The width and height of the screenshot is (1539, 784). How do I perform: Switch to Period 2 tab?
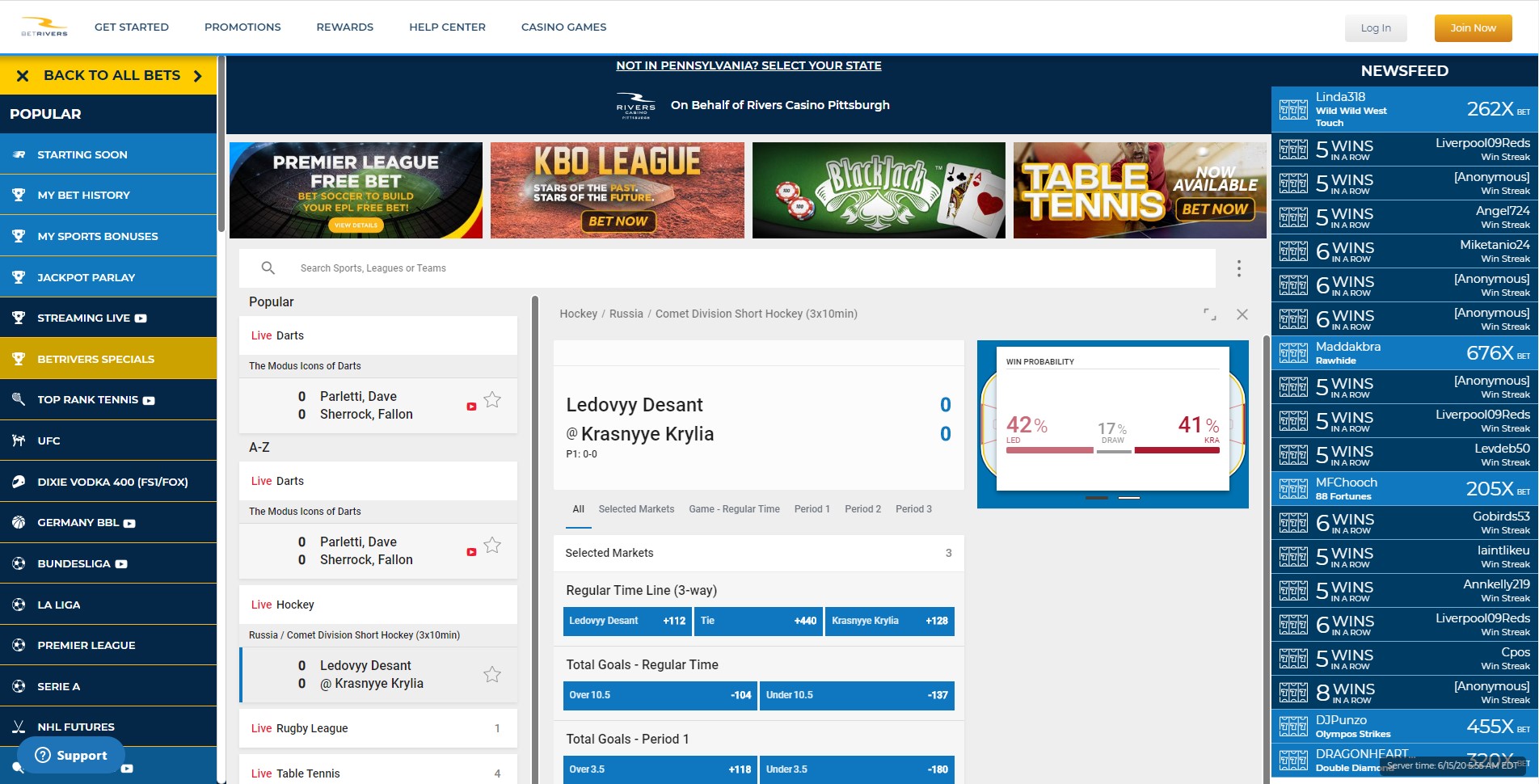click(x=862, y=509)
